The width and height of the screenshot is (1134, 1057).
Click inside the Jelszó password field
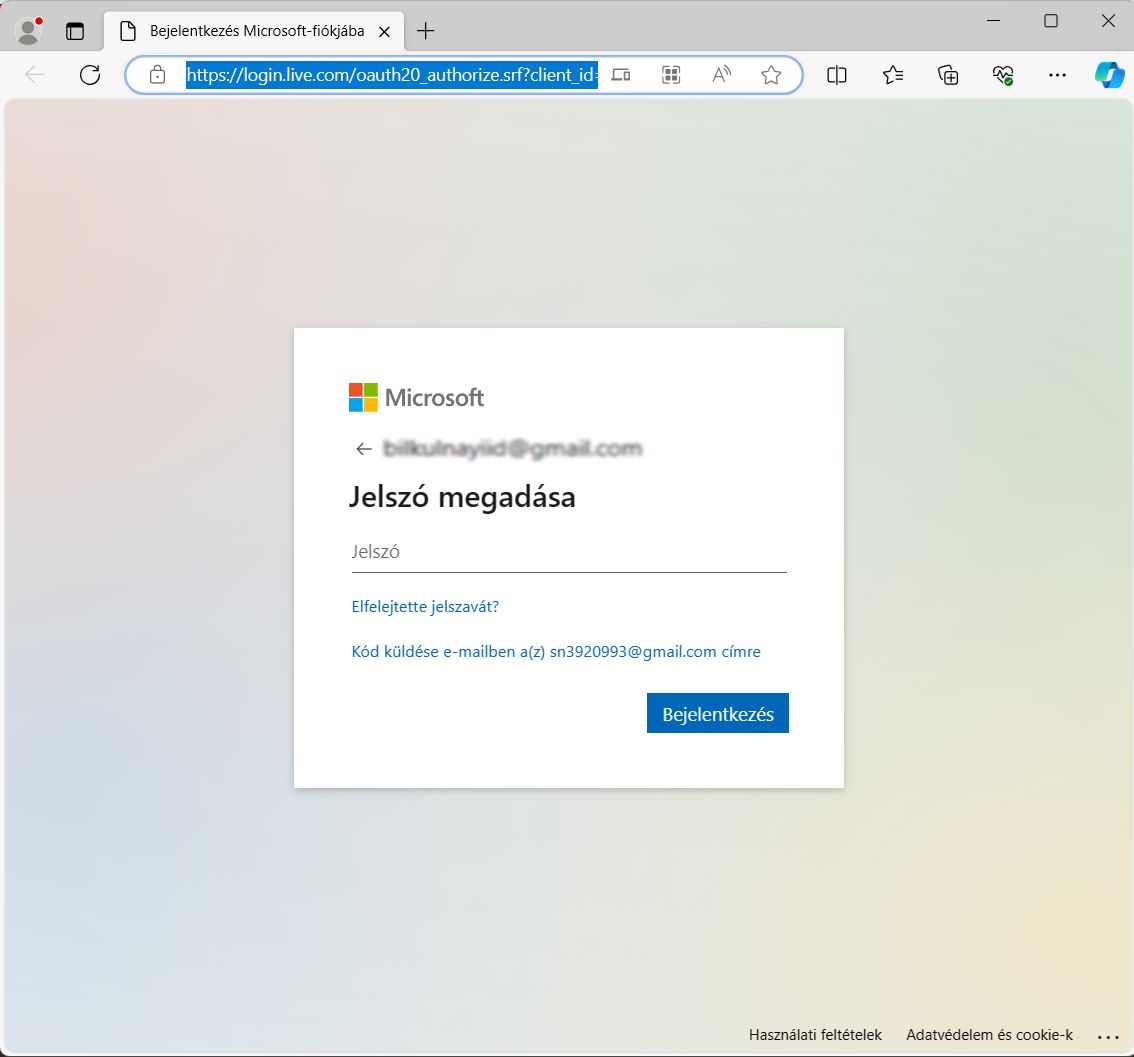[568, 551]
